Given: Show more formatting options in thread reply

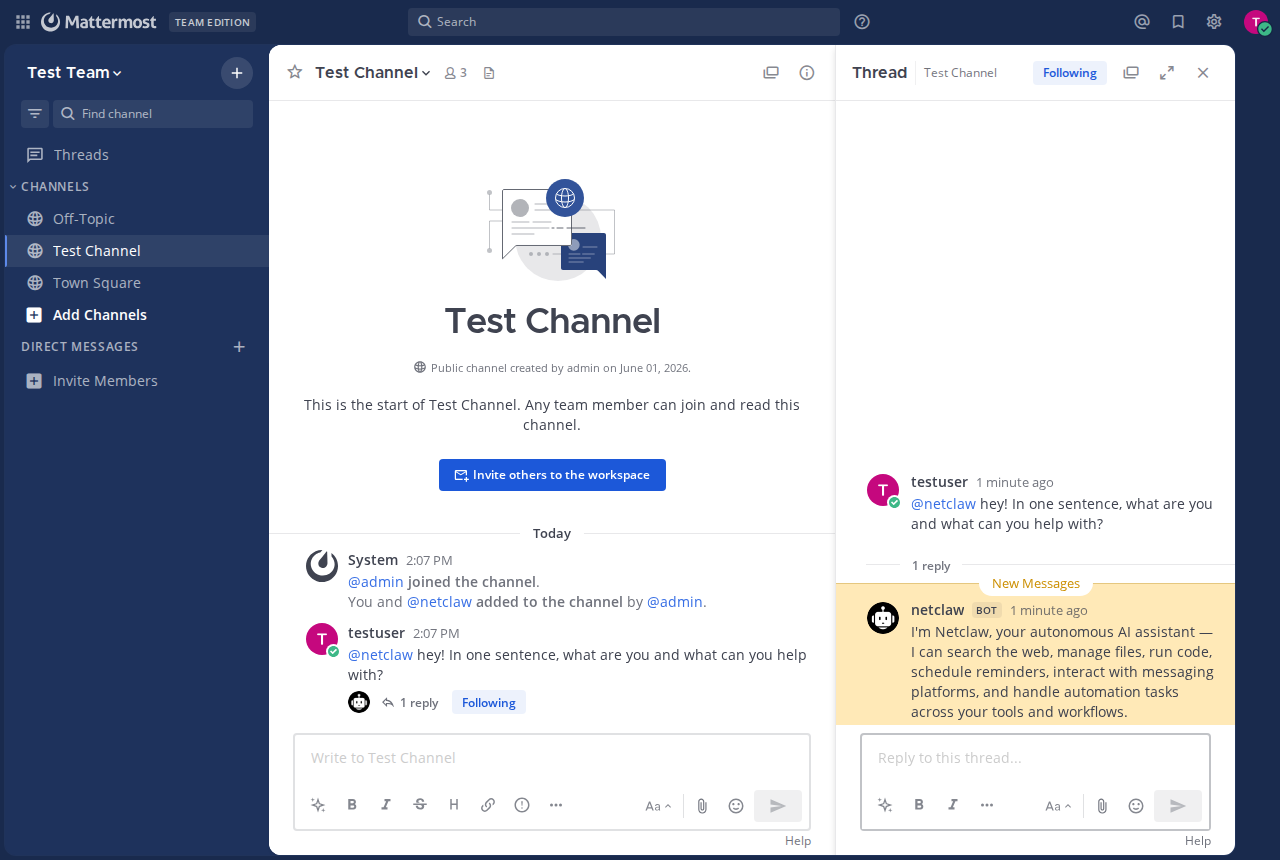Looking at the screenshot, I should point(987,805).
